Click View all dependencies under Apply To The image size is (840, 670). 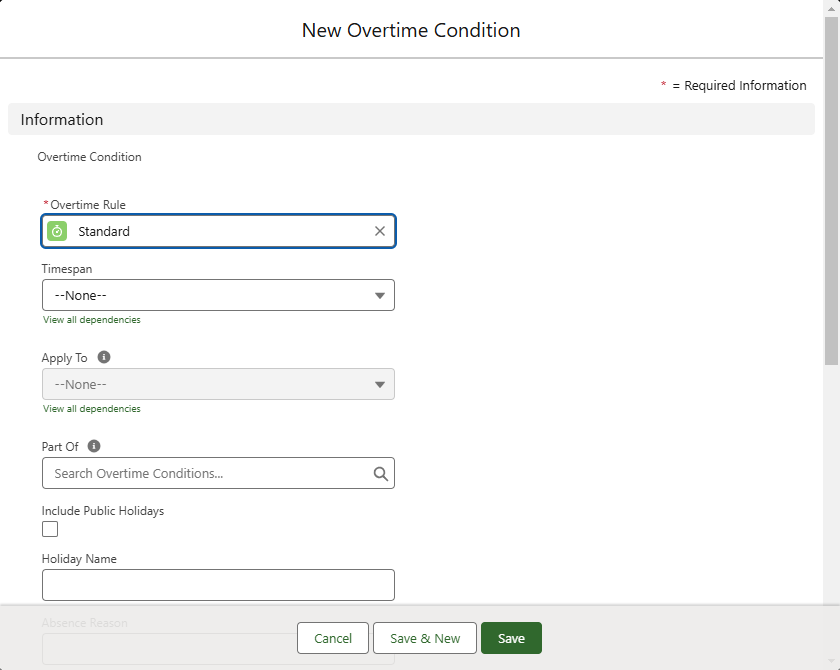[x=92, y=409]
